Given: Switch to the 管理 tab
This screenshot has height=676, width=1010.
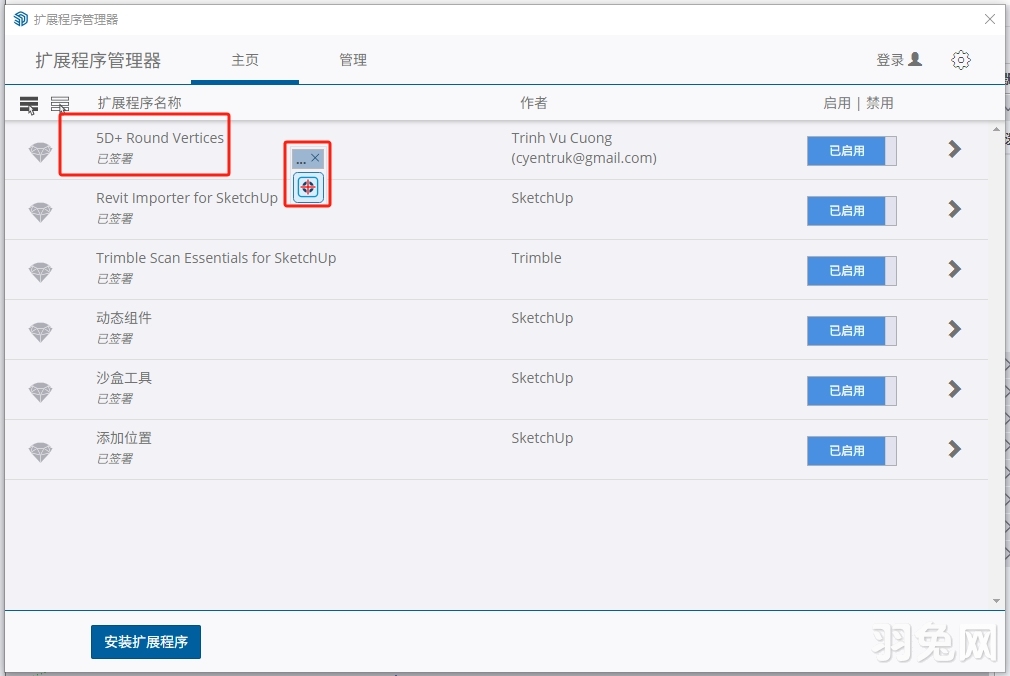Looking at the screenshot, I should click(353, 60).
